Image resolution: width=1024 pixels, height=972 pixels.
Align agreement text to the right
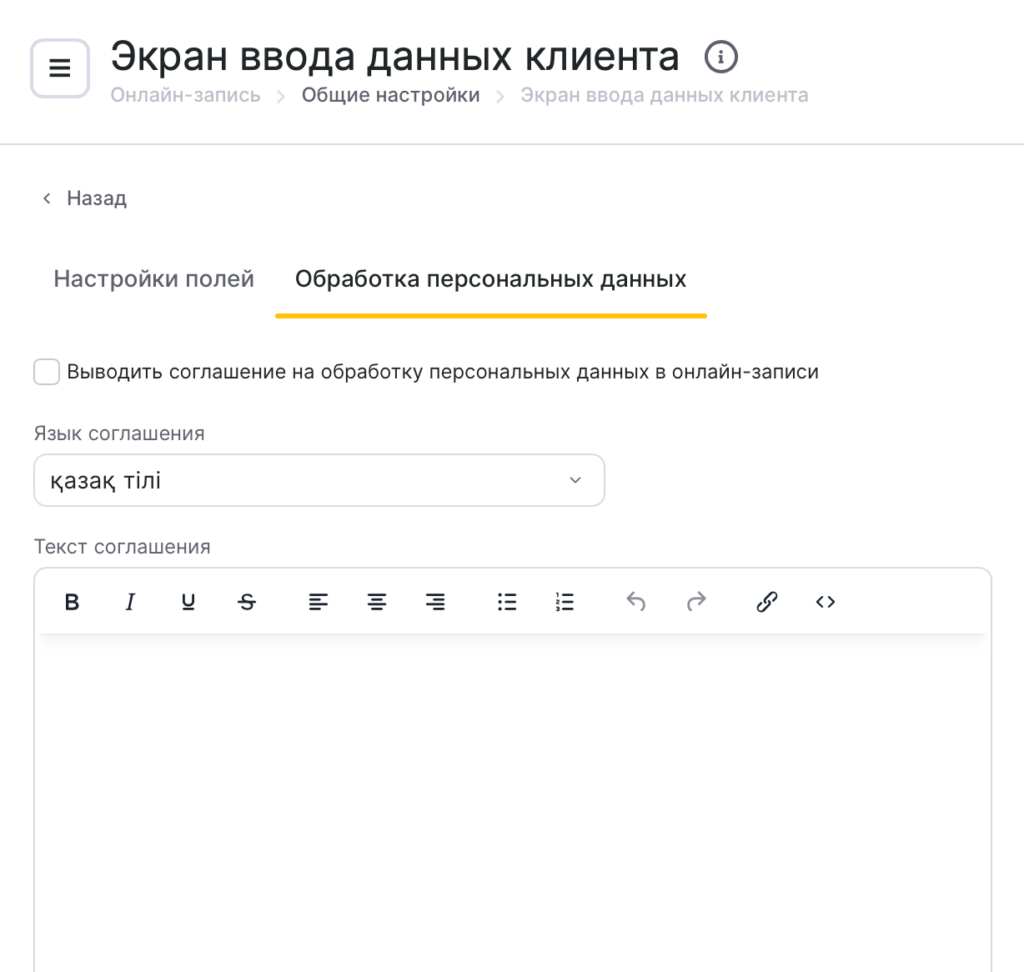coord(436,602)
